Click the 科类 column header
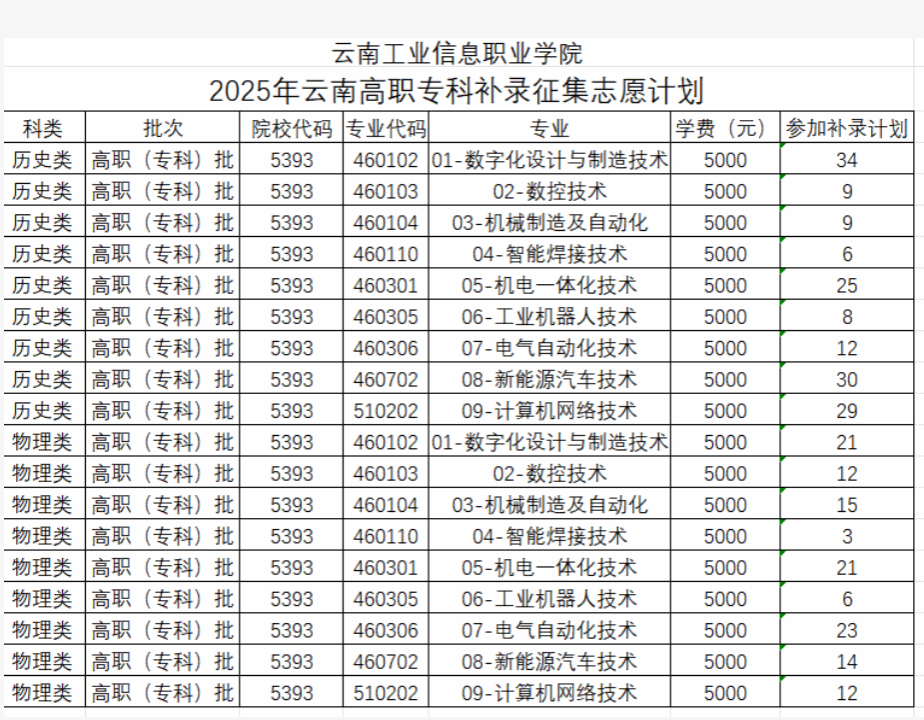Screen dimensions: 924x720 [43, 128]
